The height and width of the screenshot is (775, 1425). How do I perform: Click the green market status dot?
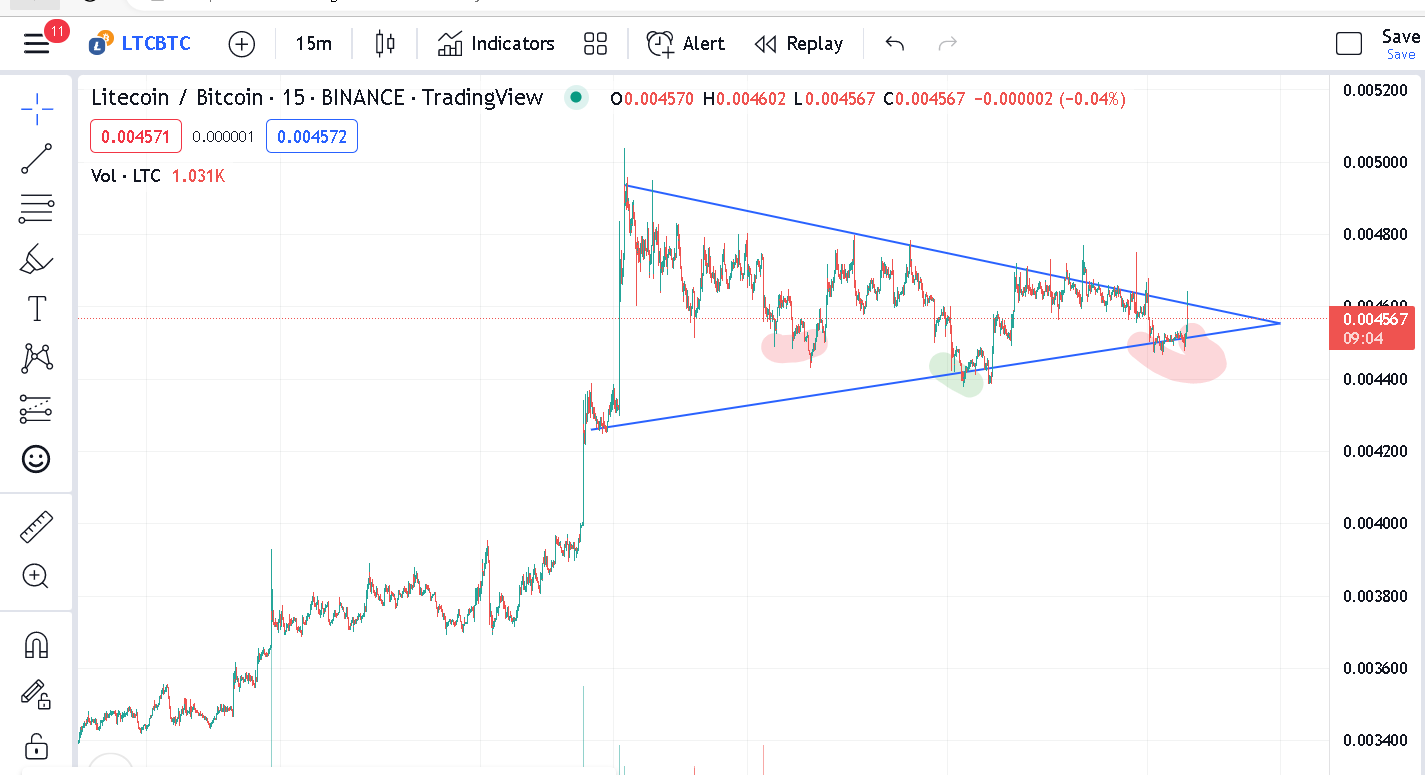(575, 97)
